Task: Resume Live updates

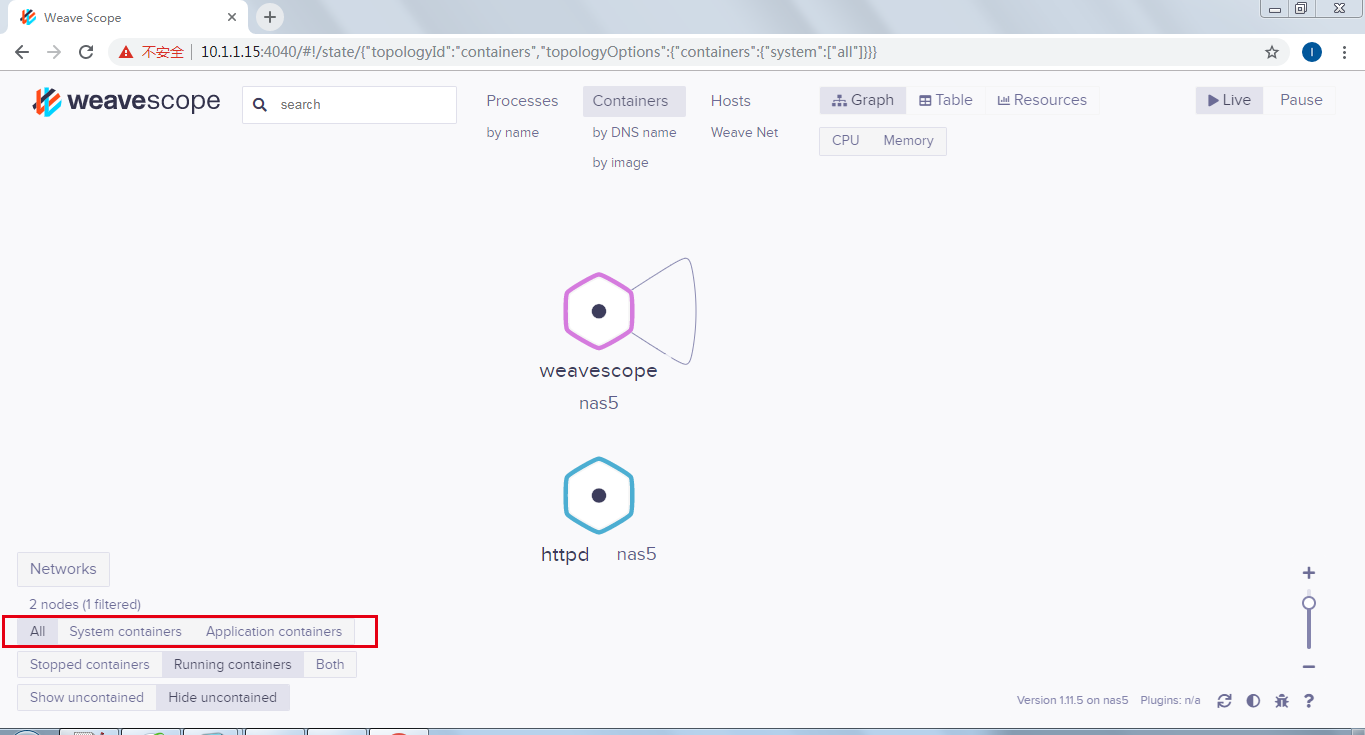Action: point(1229,100)
